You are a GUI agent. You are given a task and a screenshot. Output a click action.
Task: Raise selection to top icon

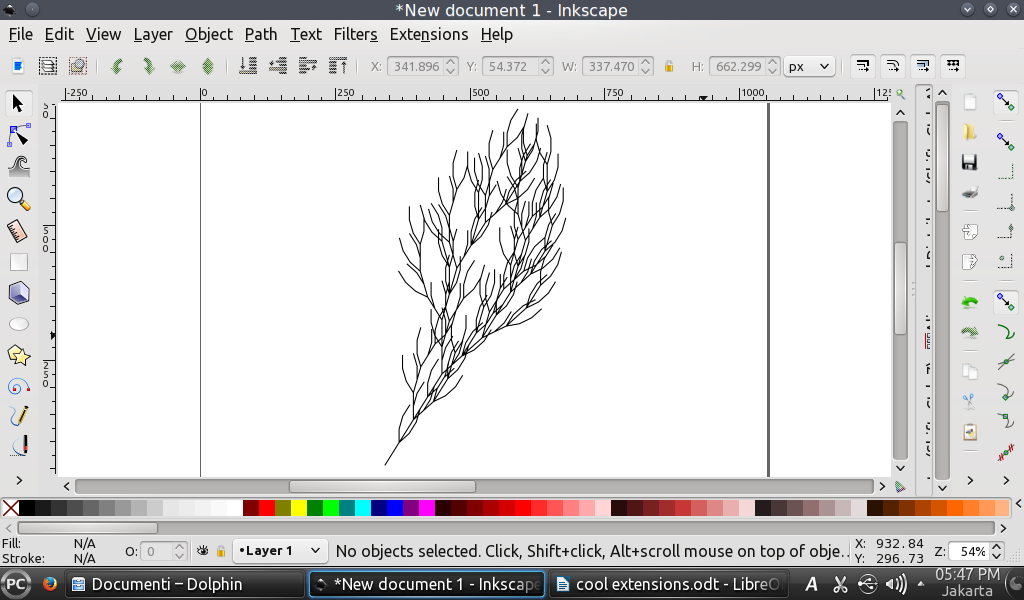[x=337, y=66]
